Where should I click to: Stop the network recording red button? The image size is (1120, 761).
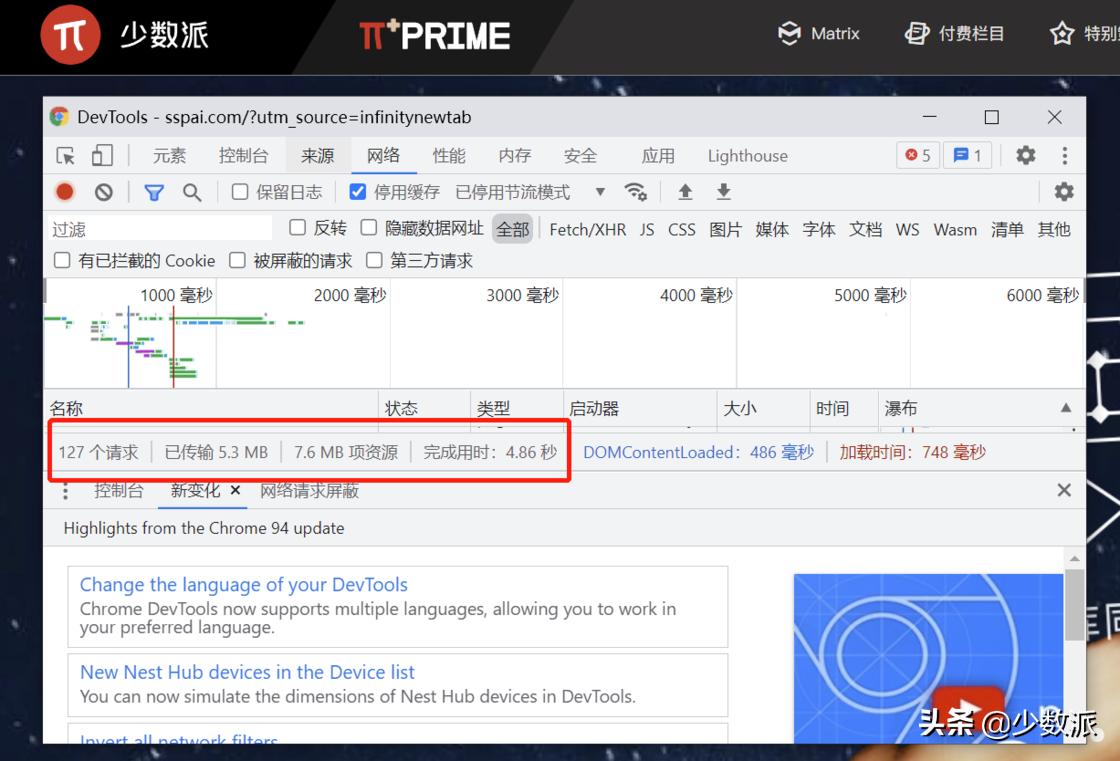coord(62,191)
